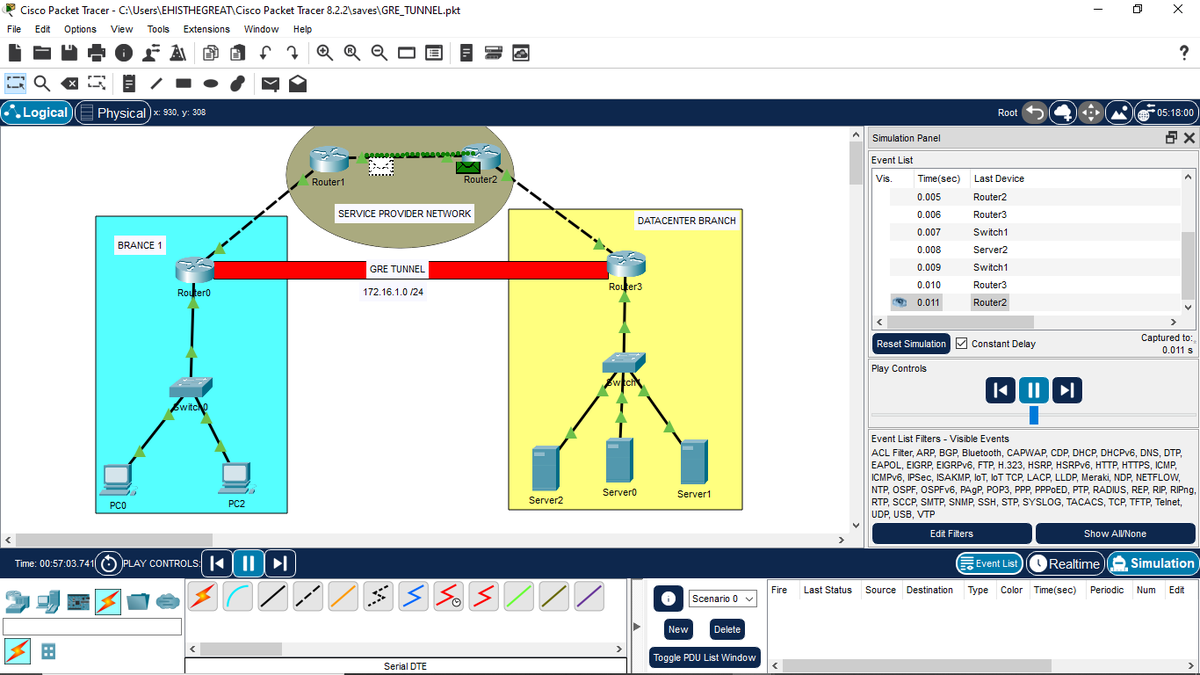Select the End Devices category icon
Viewport: 1200px width, 675px height.
coord(47,600)
